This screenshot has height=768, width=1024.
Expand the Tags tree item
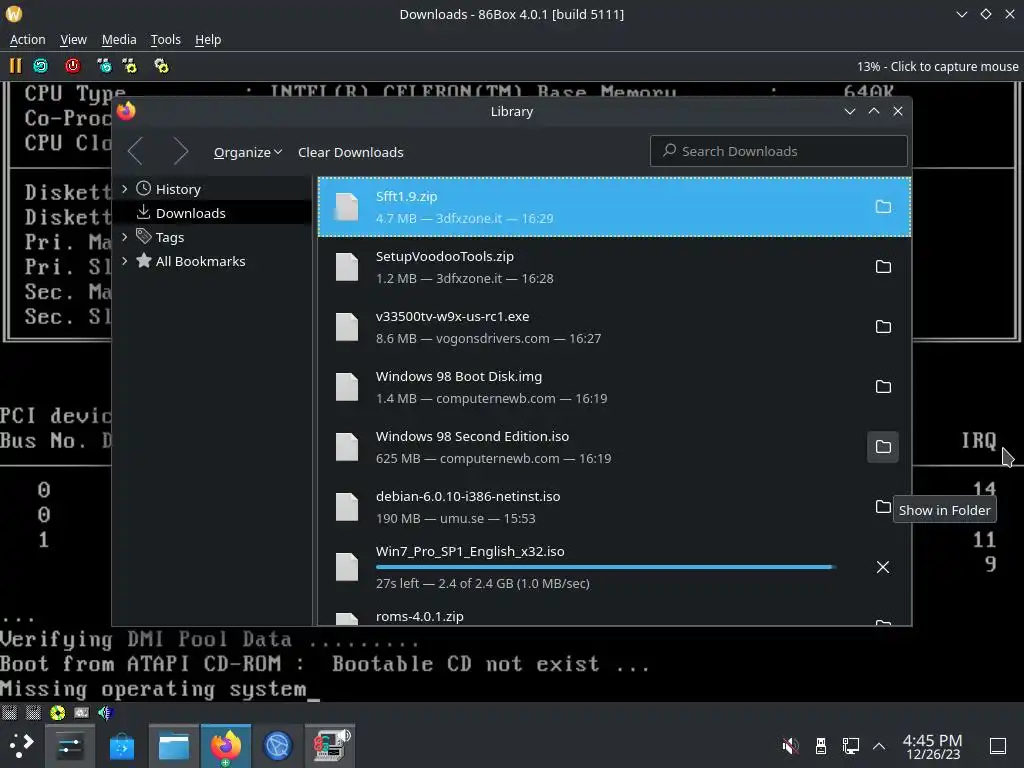(x=125, y=237)
